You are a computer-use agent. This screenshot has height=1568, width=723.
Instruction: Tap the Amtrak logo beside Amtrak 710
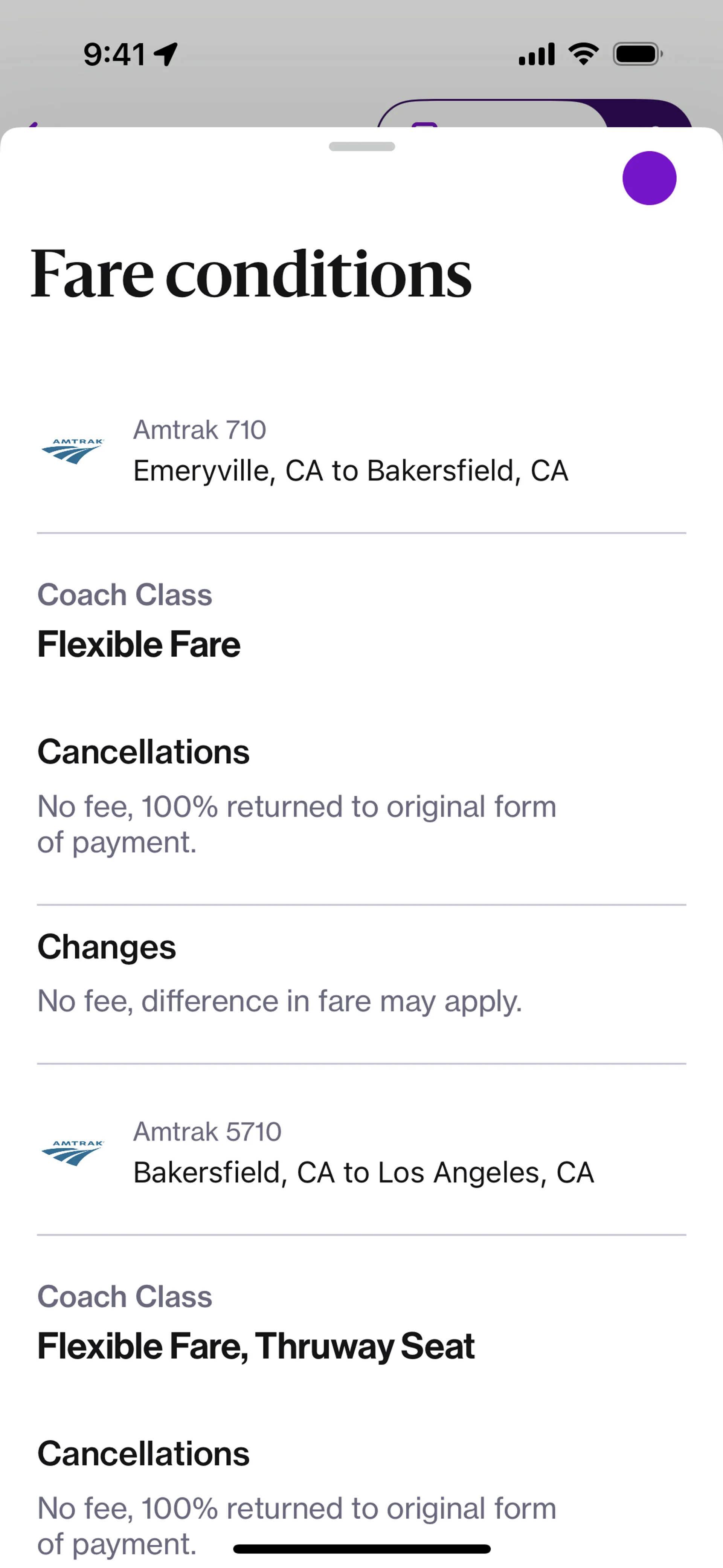(x=72, y=451)
